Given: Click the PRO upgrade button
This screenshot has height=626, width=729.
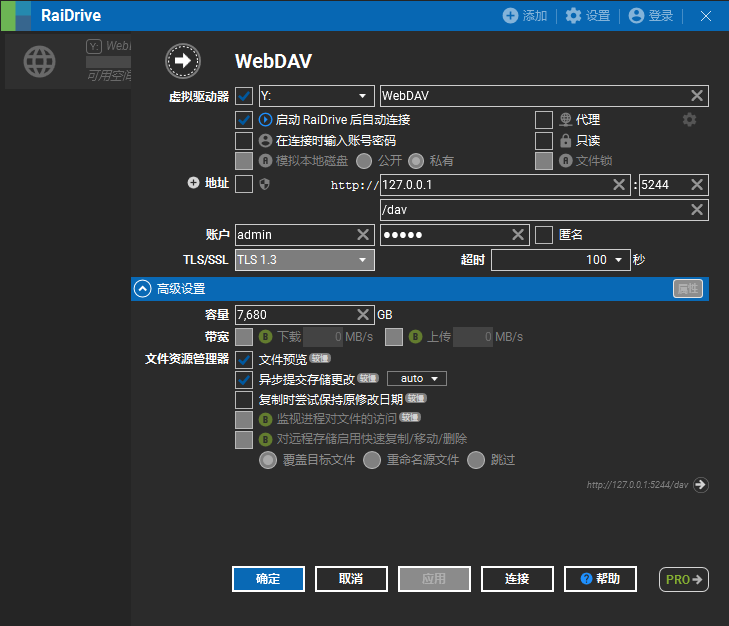Looking at the screenshot, I should click(684, 579).
